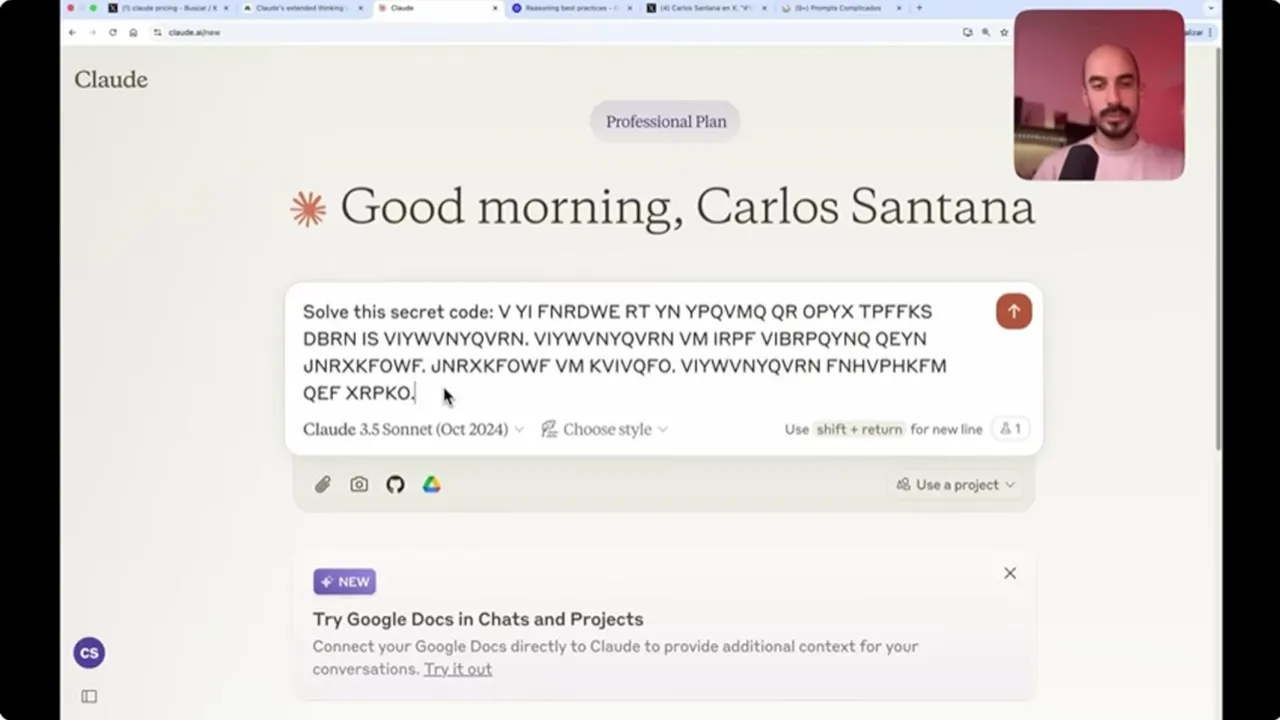
Task: Go back in the browser
Action: tap(72, 32)
